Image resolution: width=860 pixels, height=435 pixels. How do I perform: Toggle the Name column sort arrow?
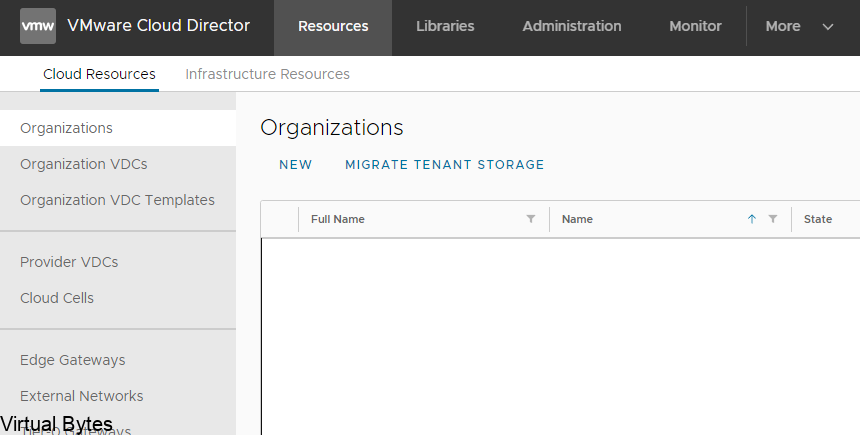[x=751, y=219]
